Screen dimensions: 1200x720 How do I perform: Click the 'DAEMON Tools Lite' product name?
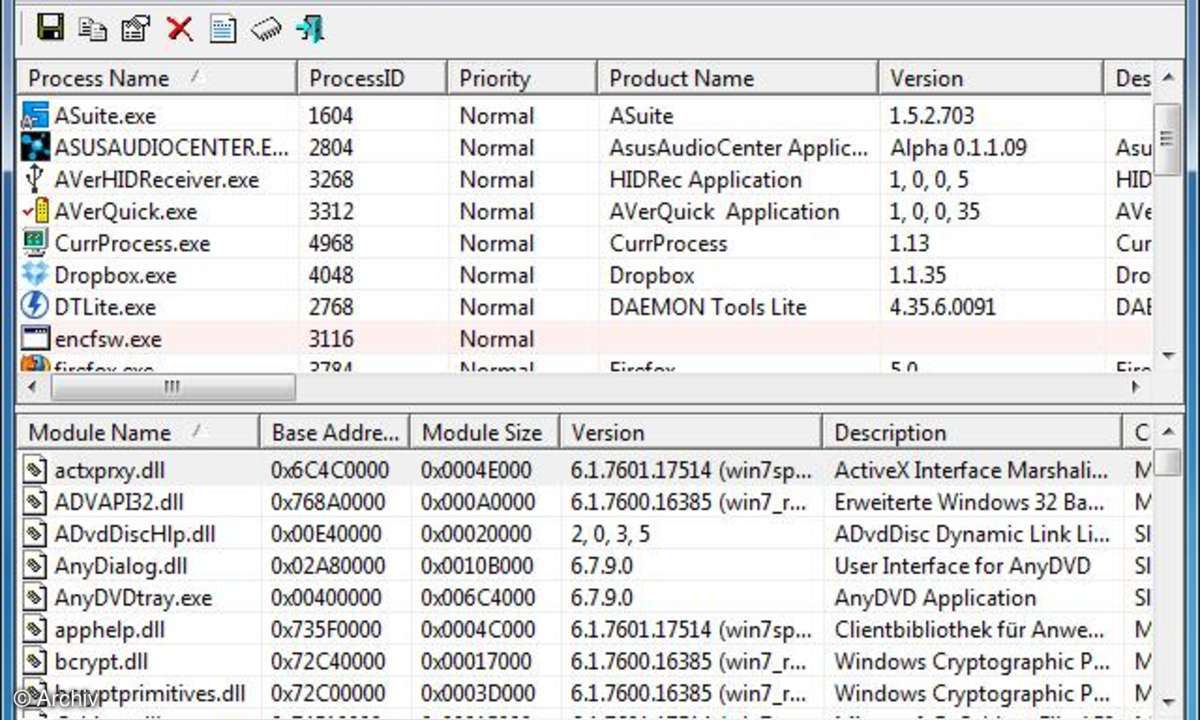coord(708,307)
